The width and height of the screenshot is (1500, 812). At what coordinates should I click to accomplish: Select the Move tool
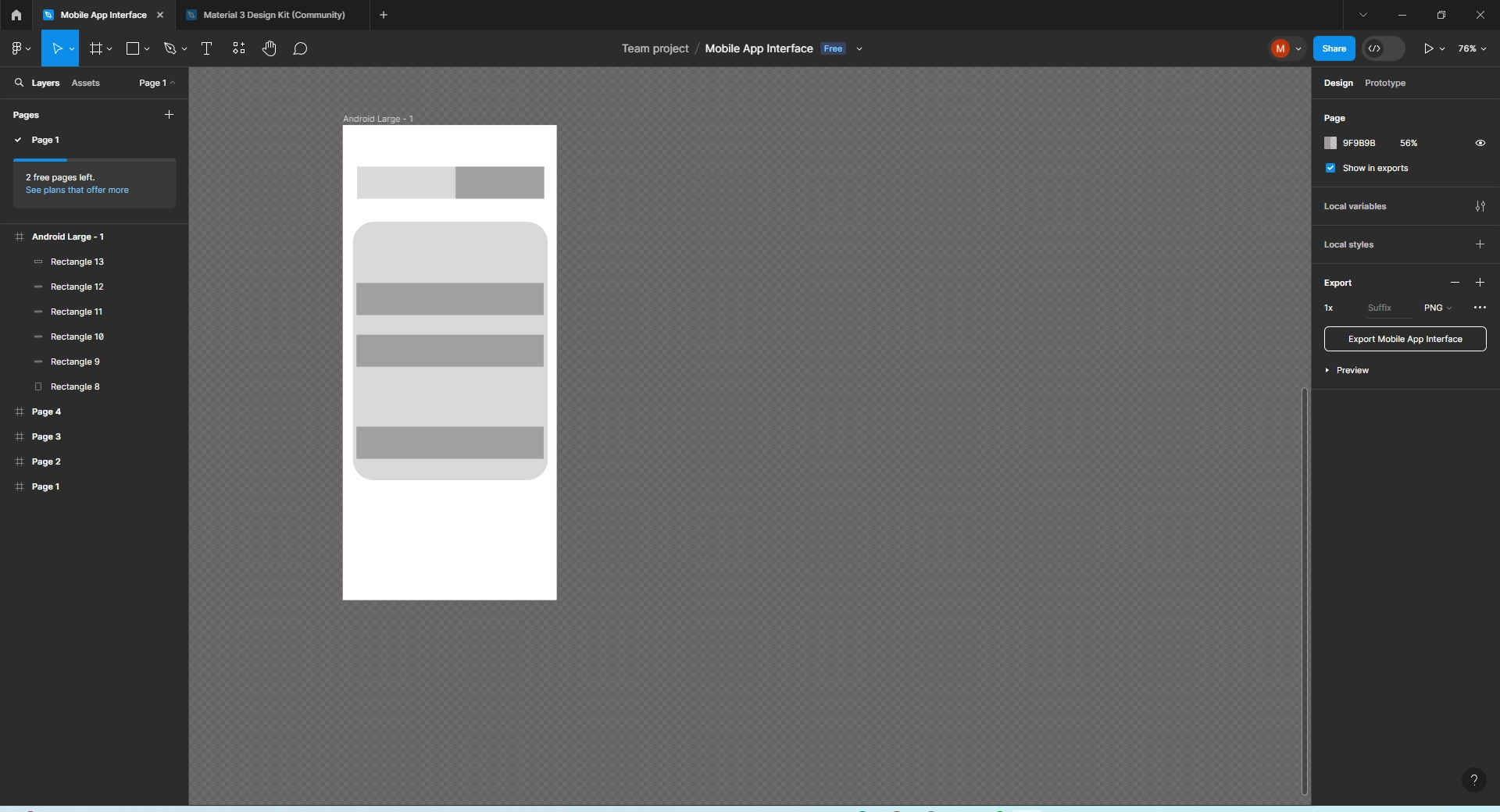56,48
